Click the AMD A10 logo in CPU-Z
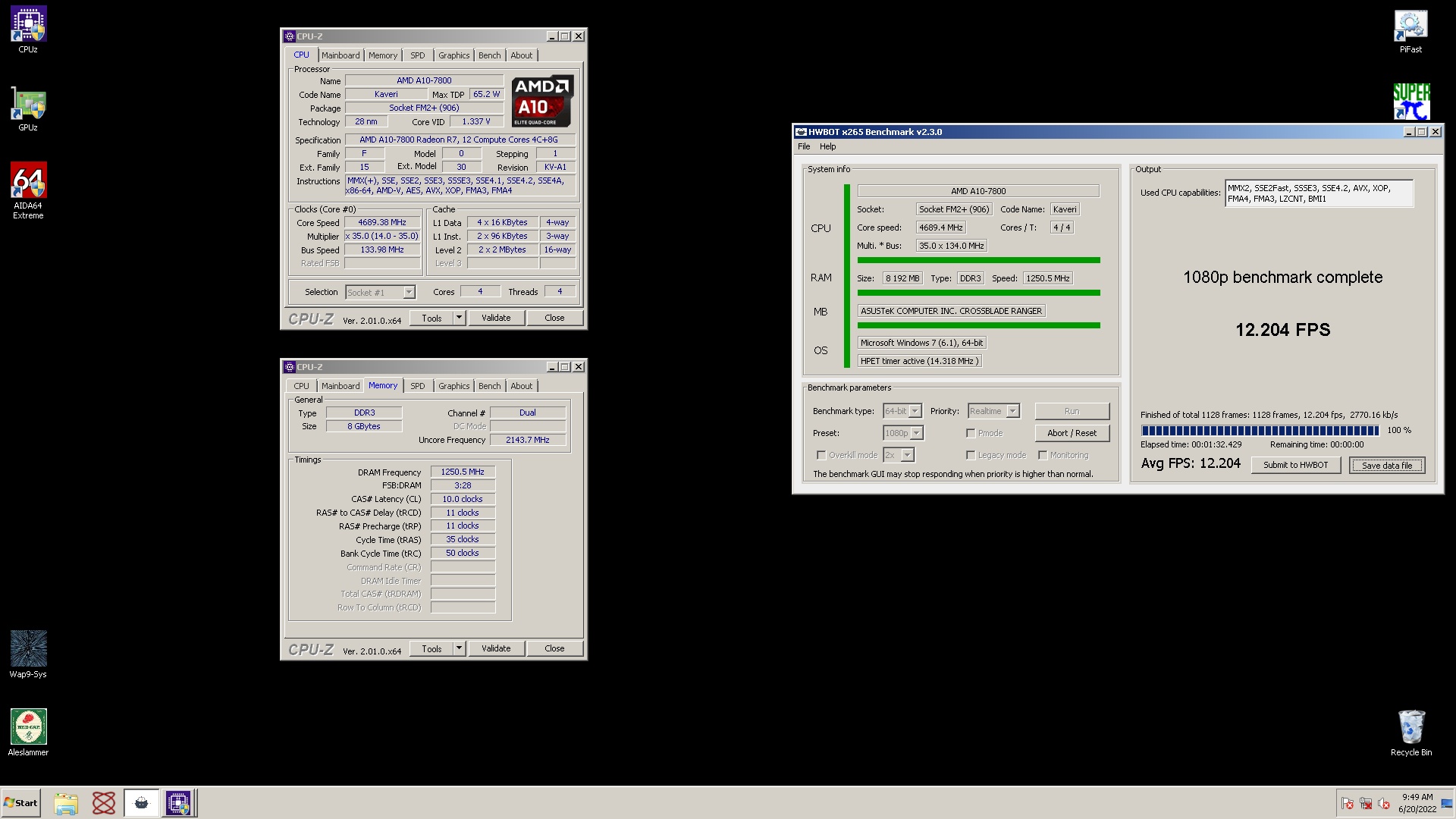 tap(542, 100)
